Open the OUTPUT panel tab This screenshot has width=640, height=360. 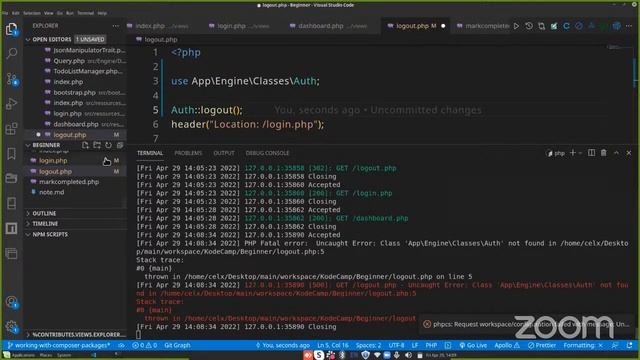224,153
